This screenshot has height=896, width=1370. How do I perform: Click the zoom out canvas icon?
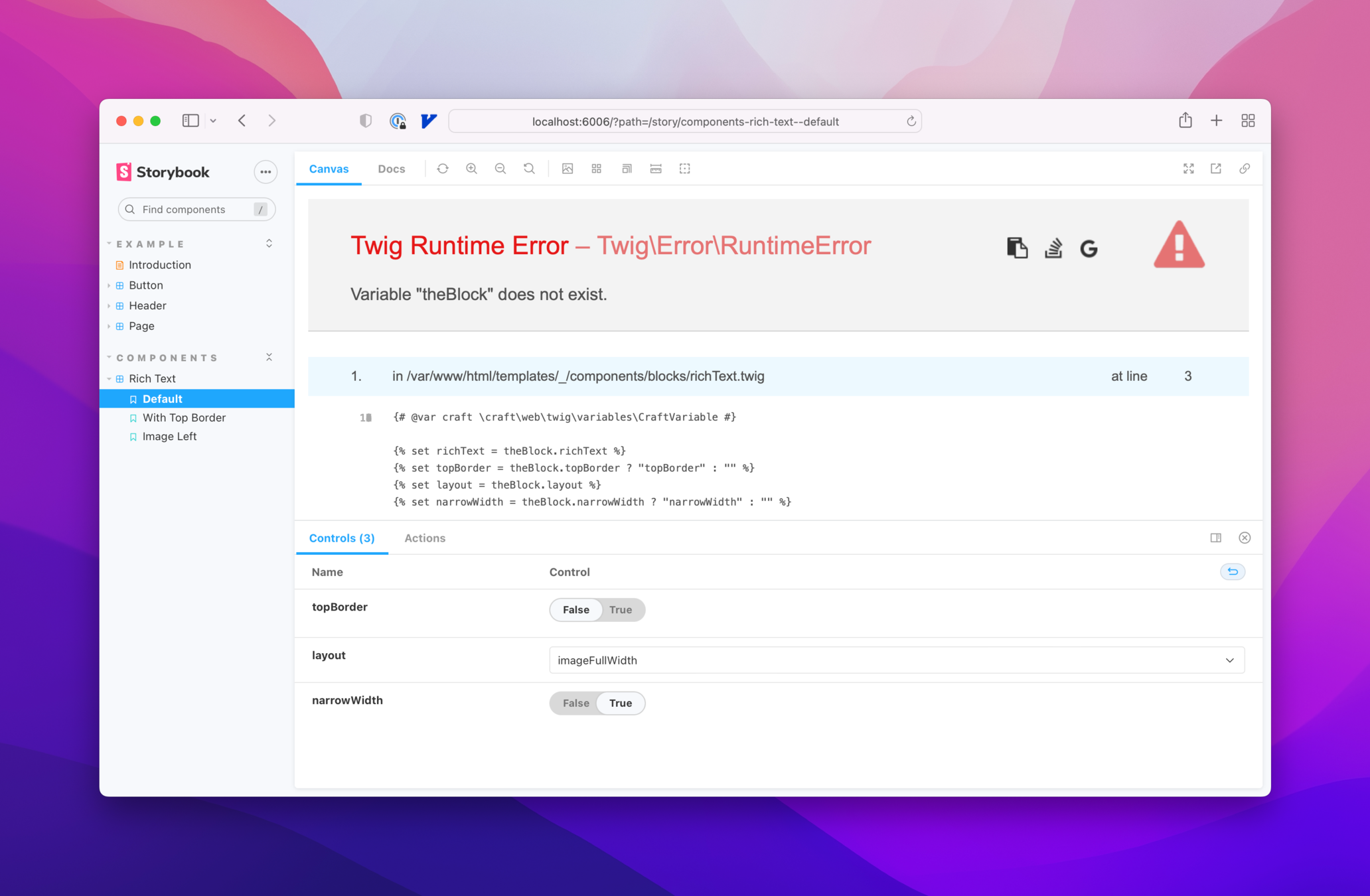(500, 169)
